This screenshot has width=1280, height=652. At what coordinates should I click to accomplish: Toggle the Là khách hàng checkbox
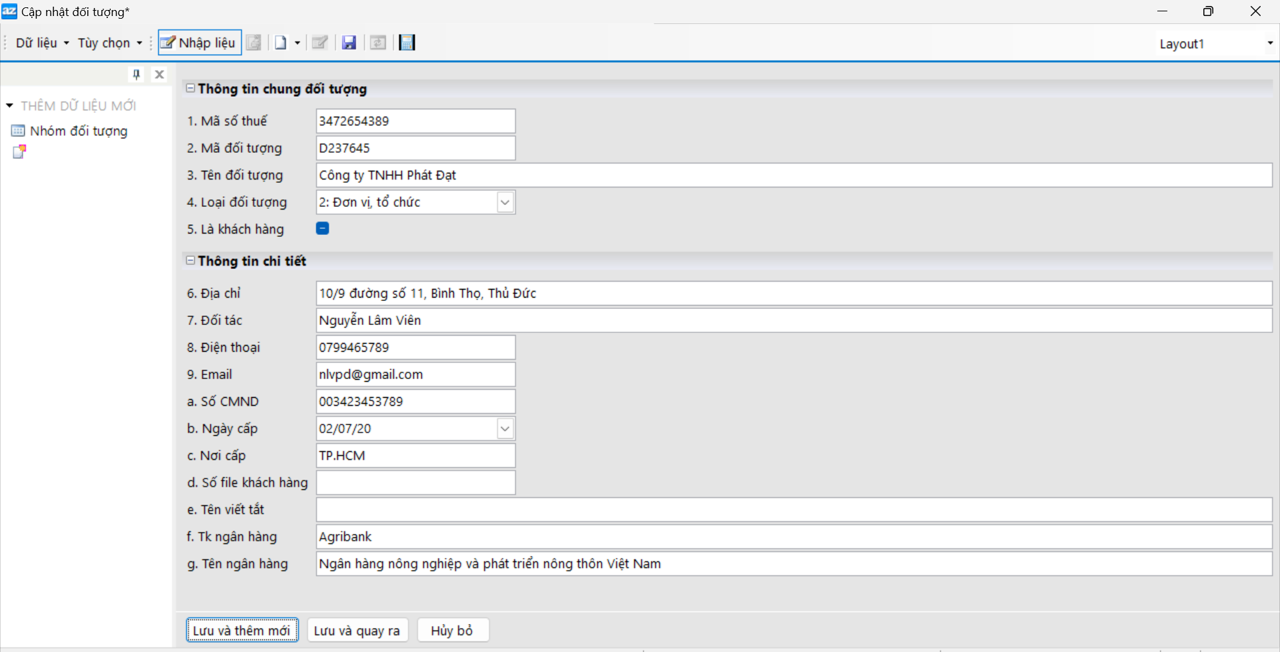coord(322,229)
